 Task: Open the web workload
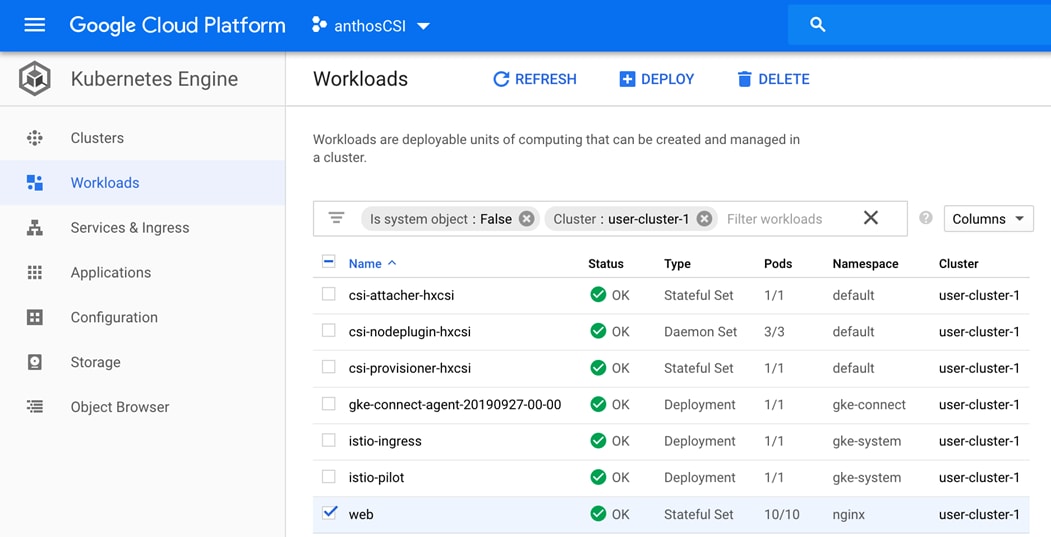361,514
